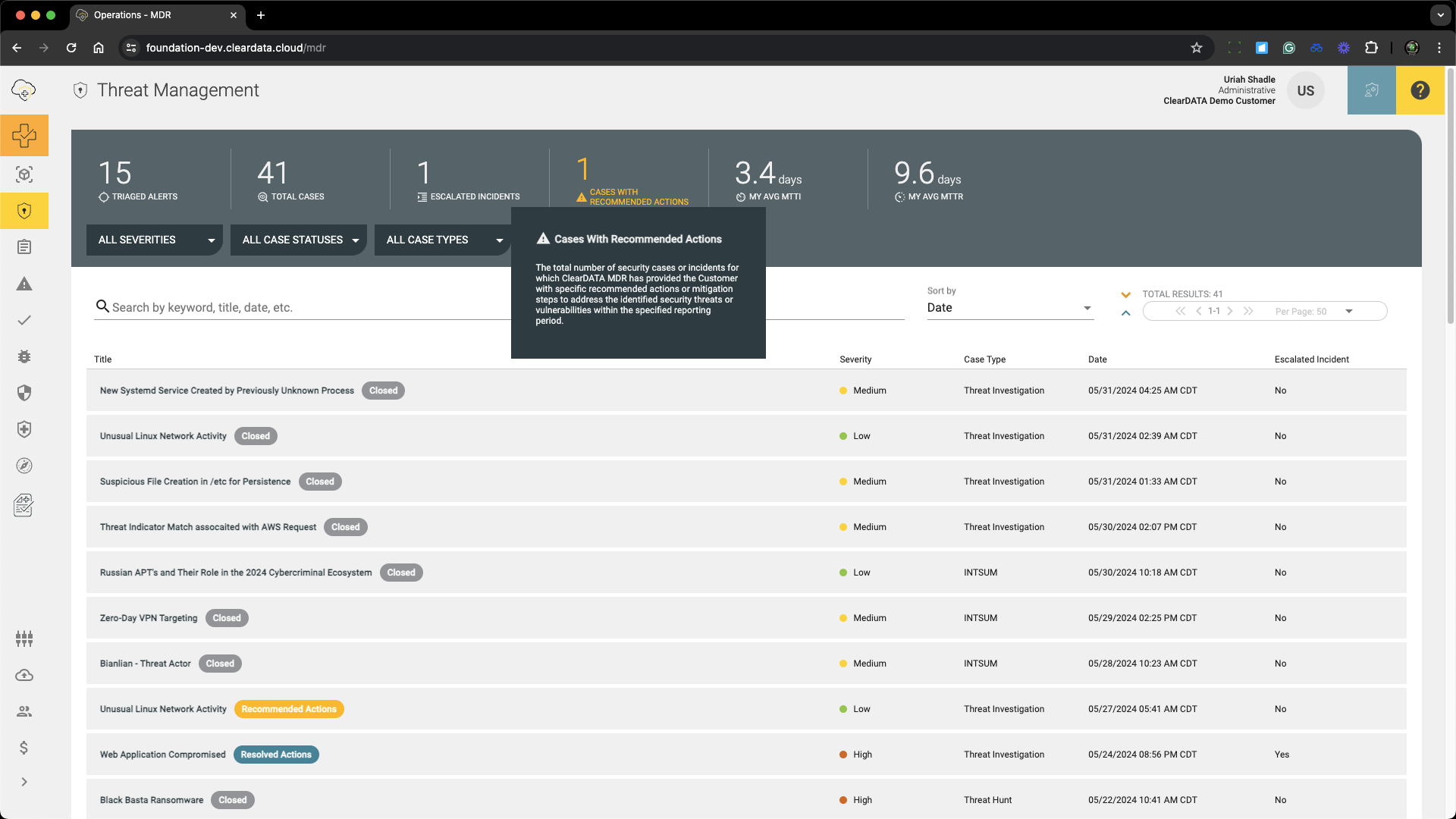Expand the sidebar with the chevron arrow
The width and height of the screenshot is (1456, 819).
coord(24,782)
